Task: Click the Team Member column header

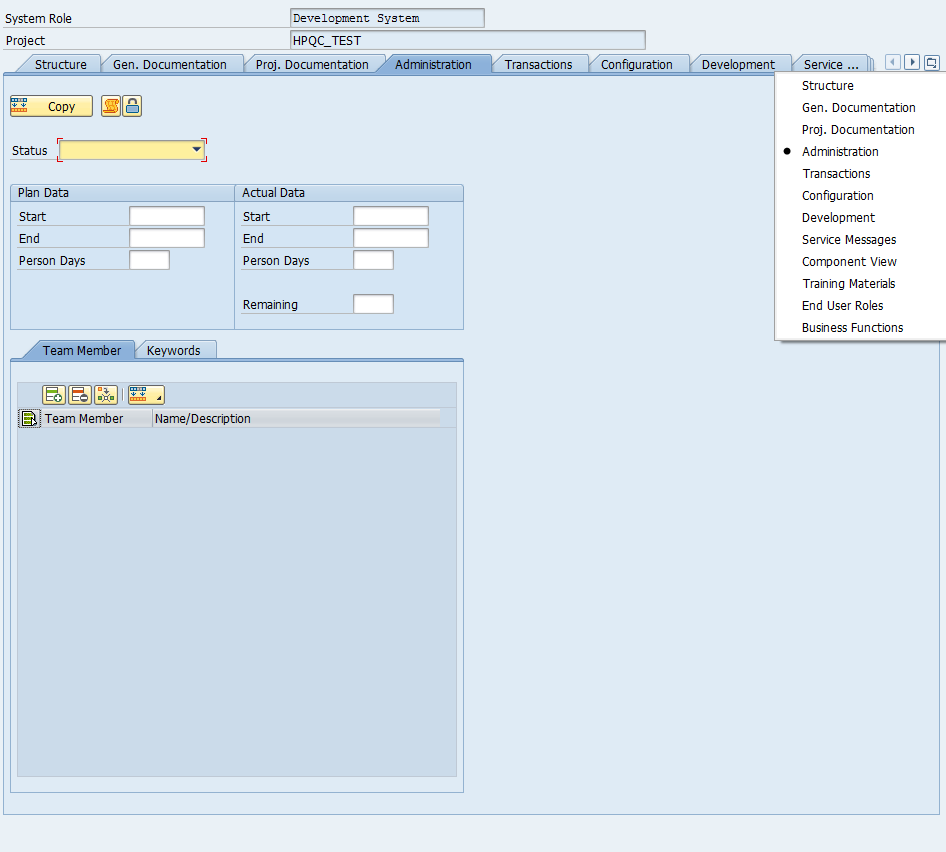Action: 97,418
